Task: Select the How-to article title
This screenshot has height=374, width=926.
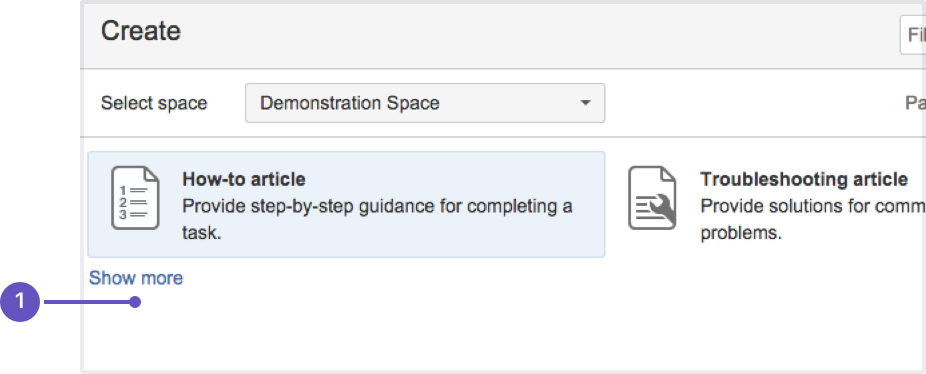Action: [244, 178]
